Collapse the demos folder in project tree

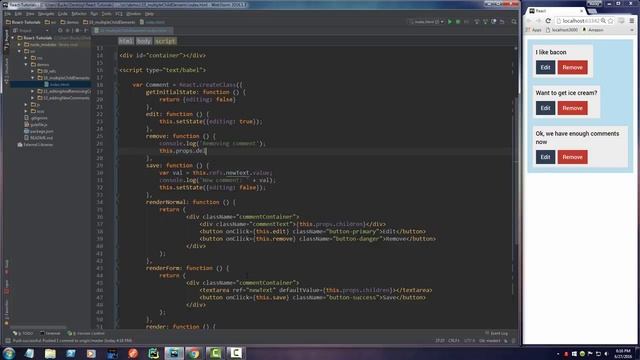pos(26,64)
